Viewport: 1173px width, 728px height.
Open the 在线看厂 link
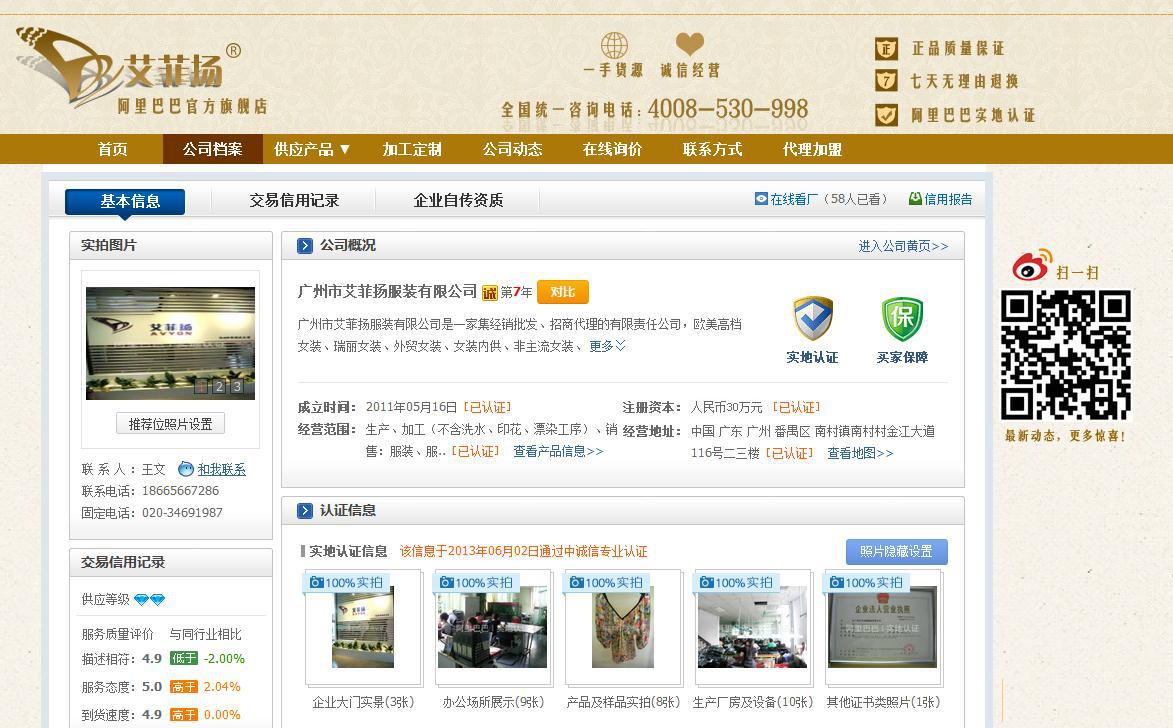794,199
